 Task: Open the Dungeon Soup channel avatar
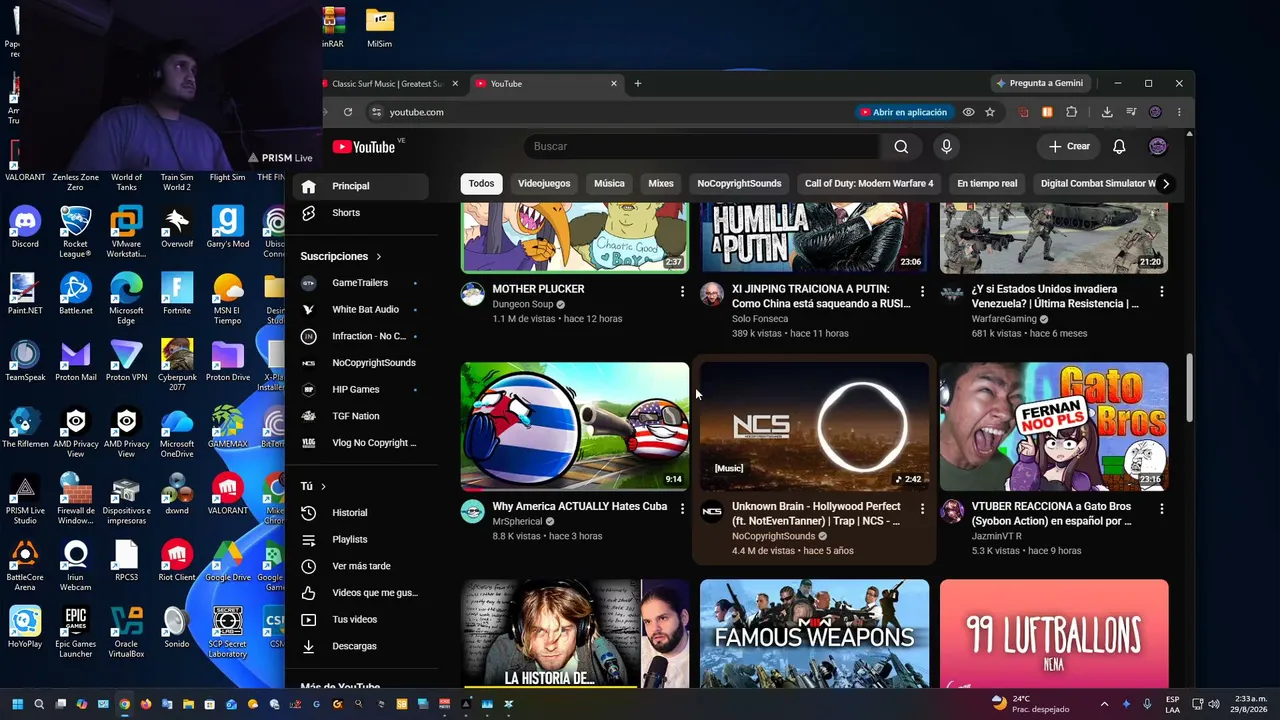[x=472, y=294]
